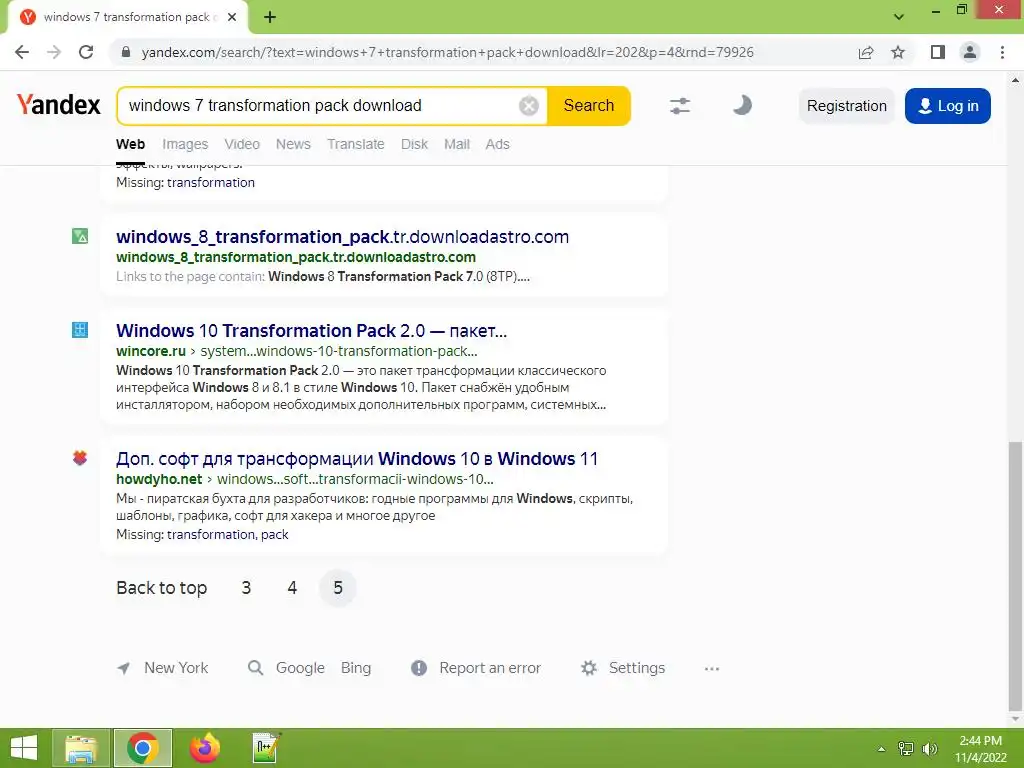Click the site lock icon in address bar
The height and width of the screenshot is (768, 1024).
click(126, 52)
